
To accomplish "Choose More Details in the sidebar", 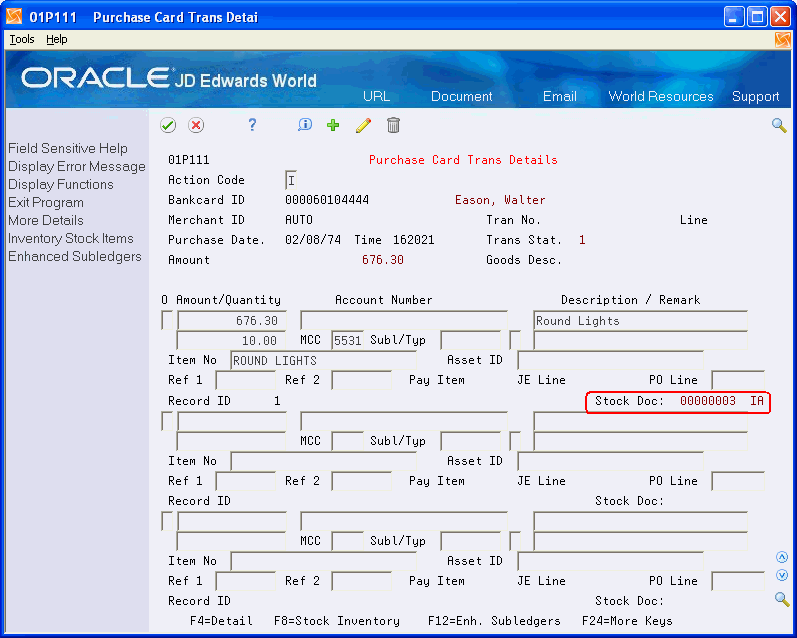I will coord(46,221).
